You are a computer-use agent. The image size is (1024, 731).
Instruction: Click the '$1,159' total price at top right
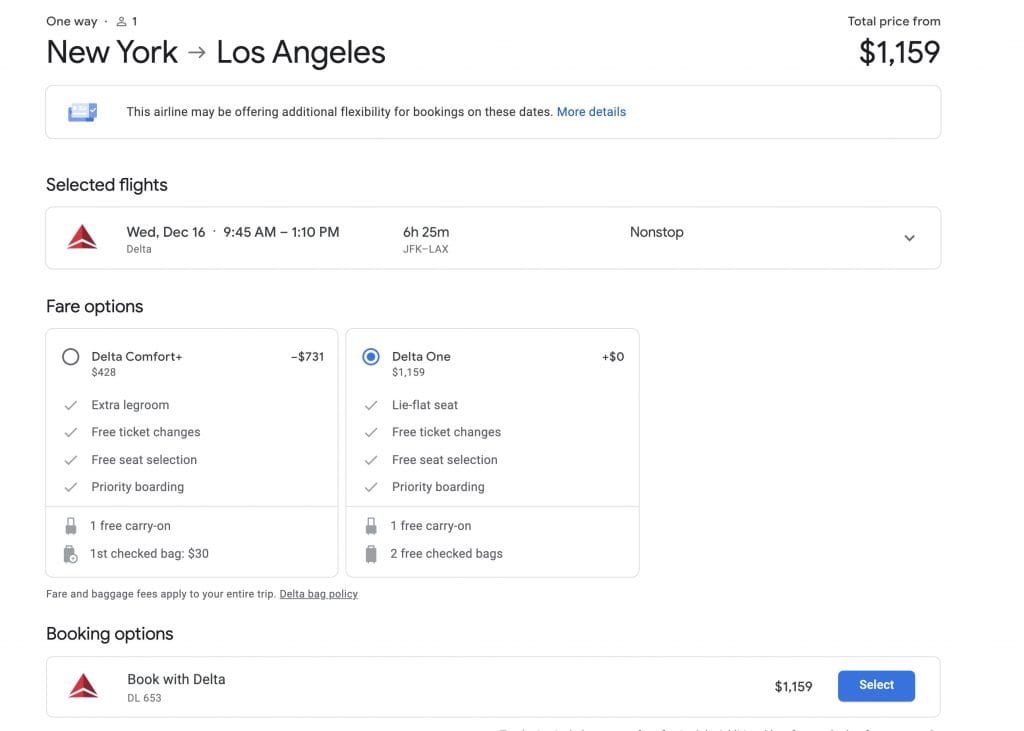pyautogui.click(x=899, y=52)
